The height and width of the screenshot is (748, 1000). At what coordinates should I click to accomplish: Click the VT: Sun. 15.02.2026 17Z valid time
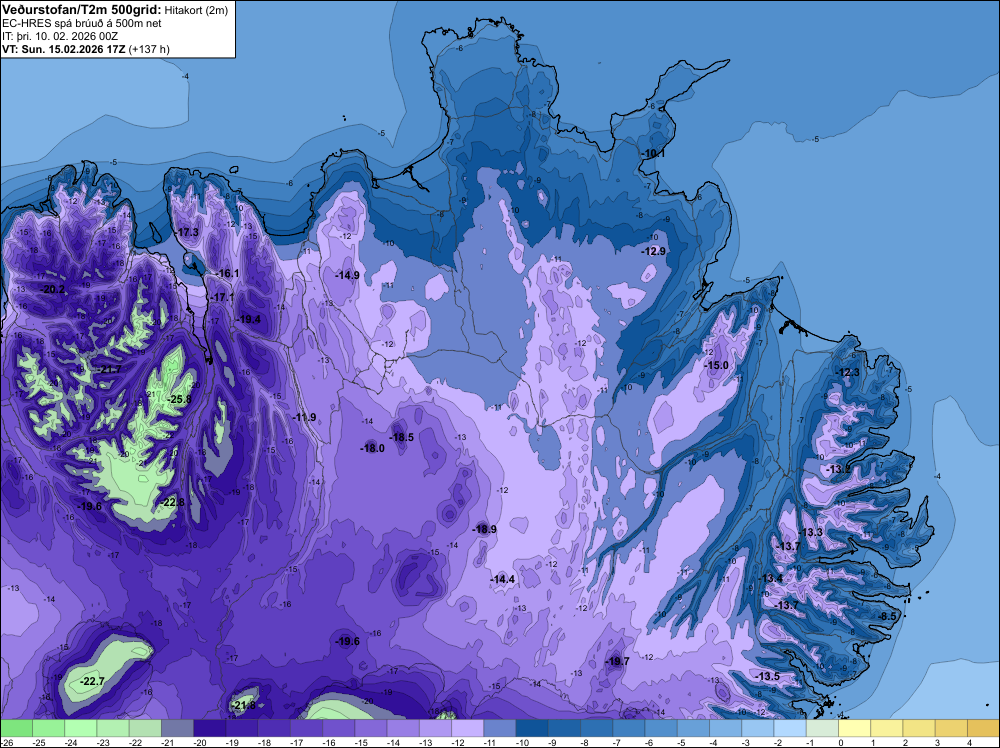64,48
